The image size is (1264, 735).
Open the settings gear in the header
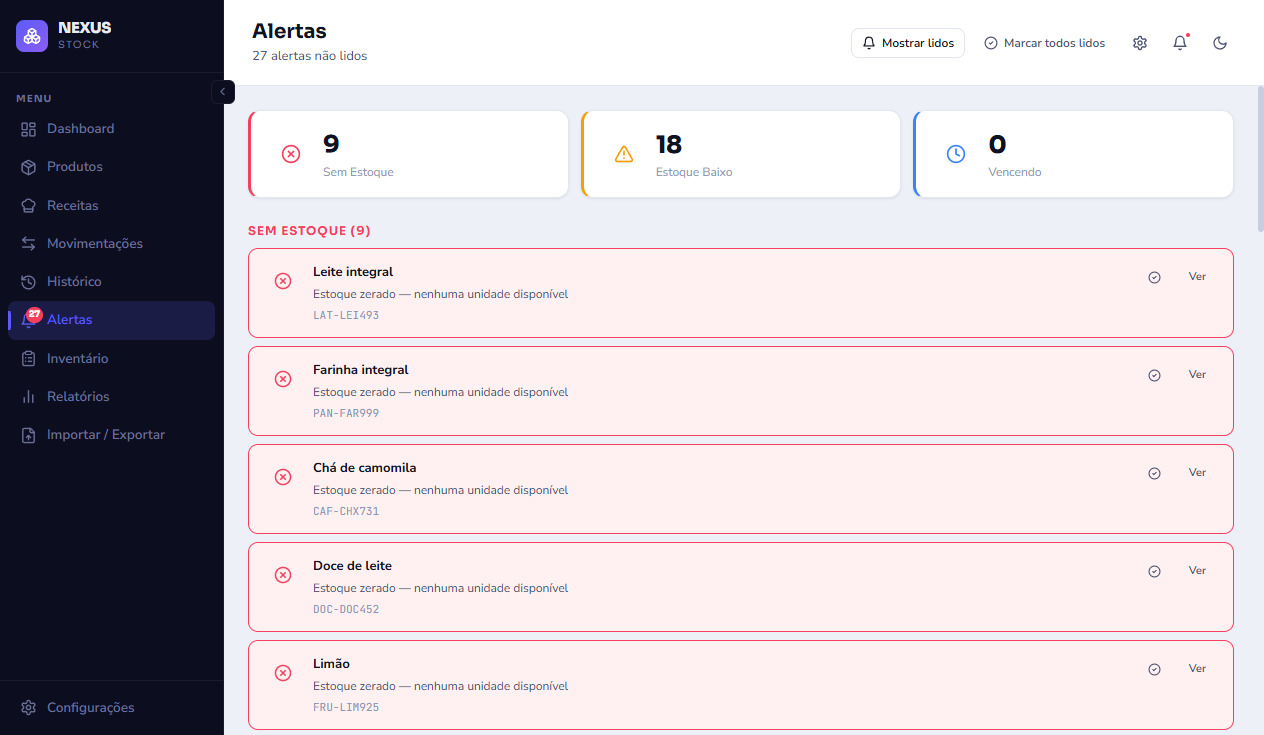pos(1140,43)
